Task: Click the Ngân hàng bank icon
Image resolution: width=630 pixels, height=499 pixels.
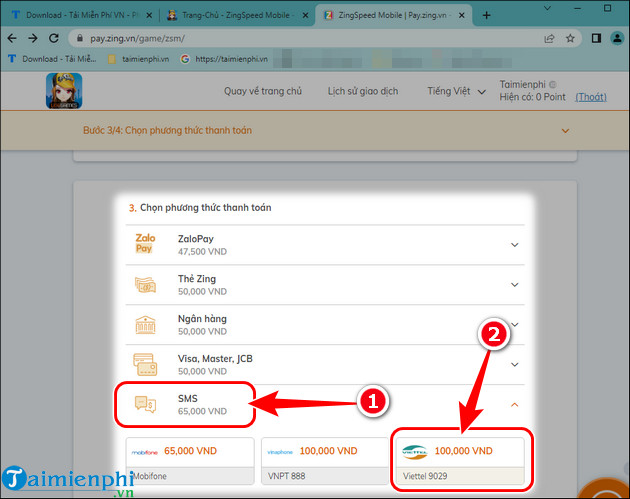Action: (x=145, y=325)
